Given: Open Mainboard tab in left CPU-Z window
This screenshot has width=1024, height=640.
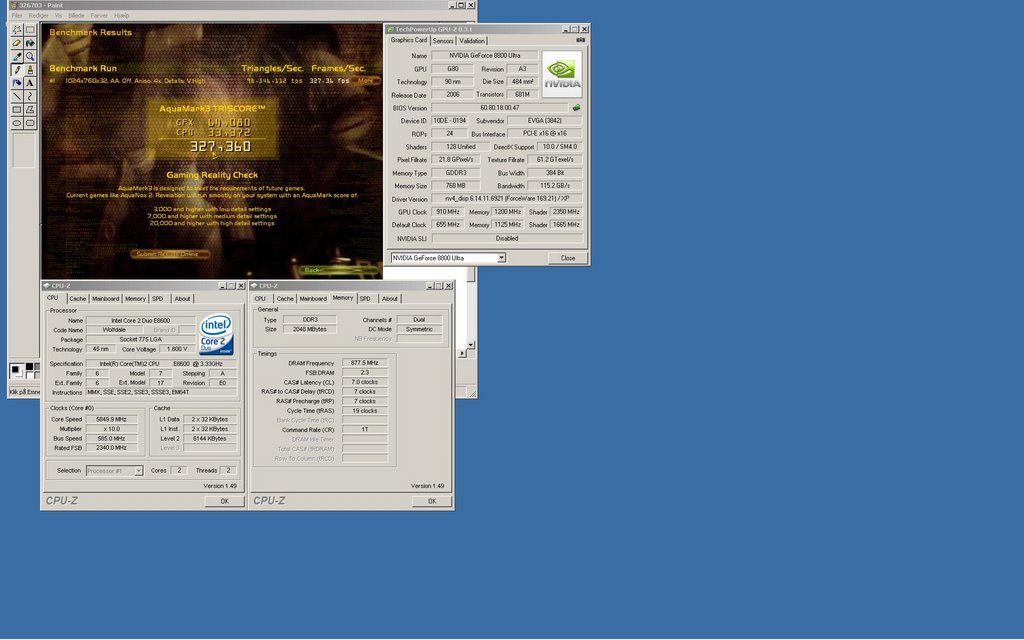Looking at the screenshot, I should tap(105, 298).
